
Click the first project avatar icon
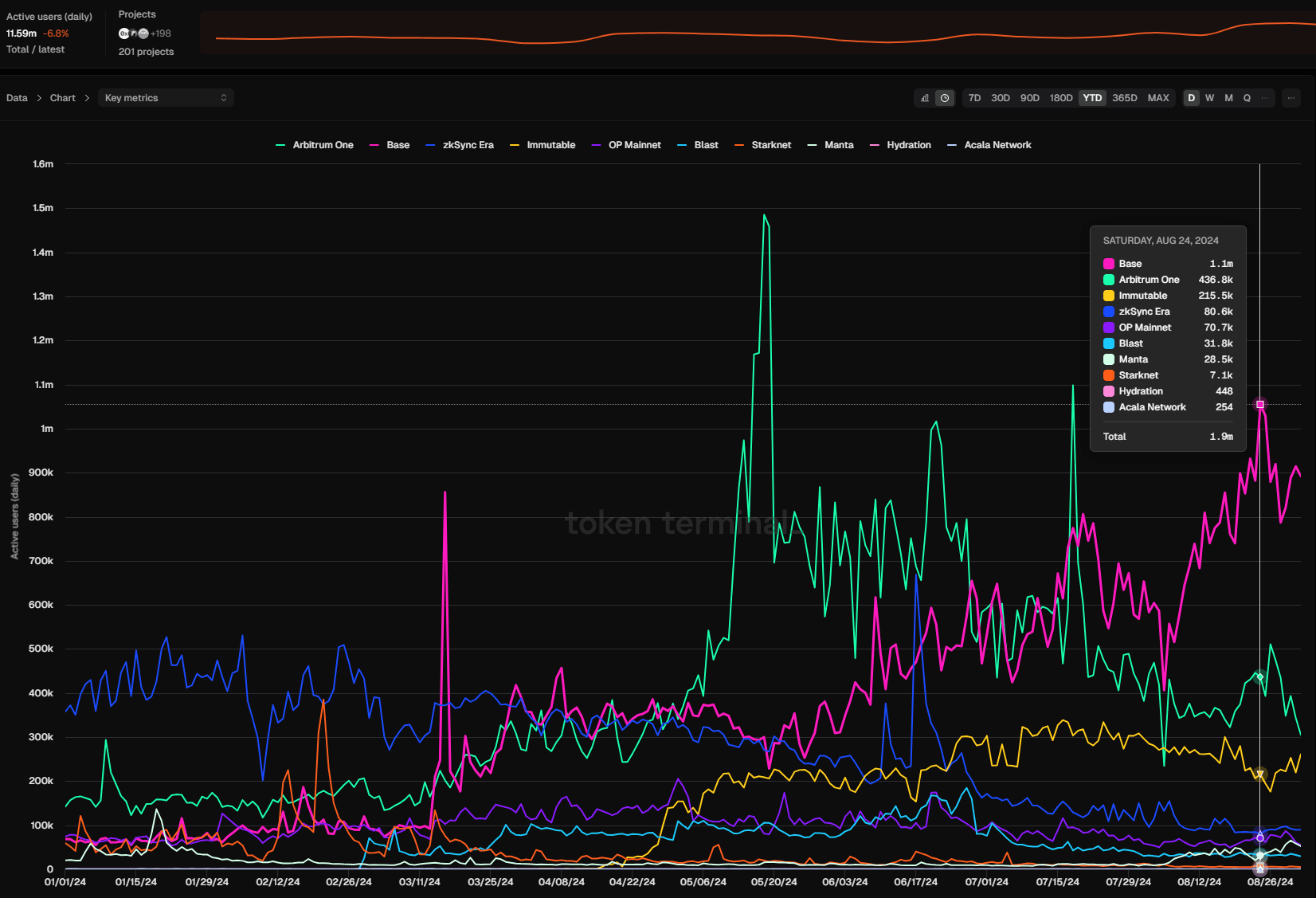point(123,33)
